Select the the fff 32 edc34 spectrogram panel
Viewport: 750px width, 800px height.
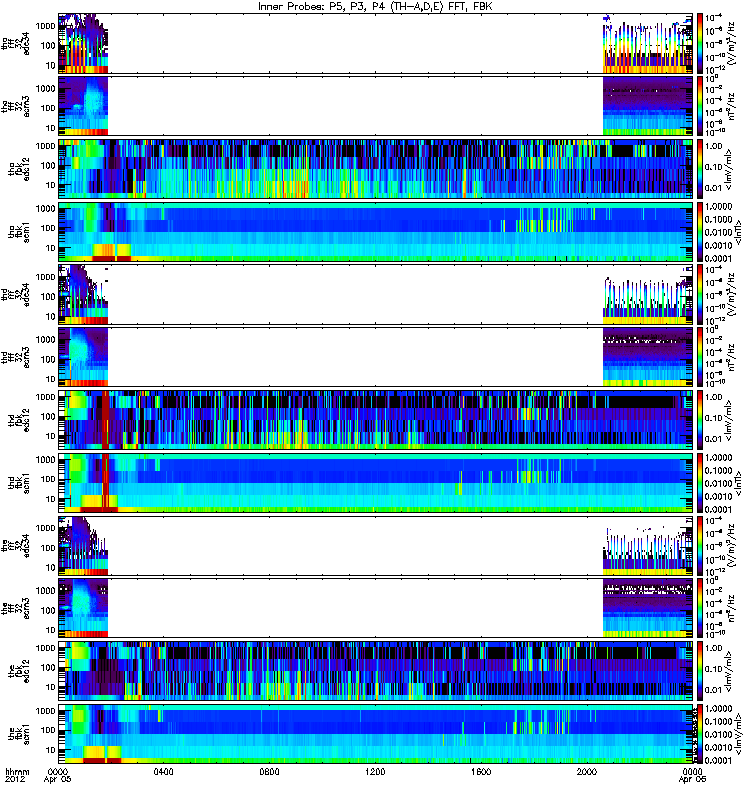(x=376, y=545)
